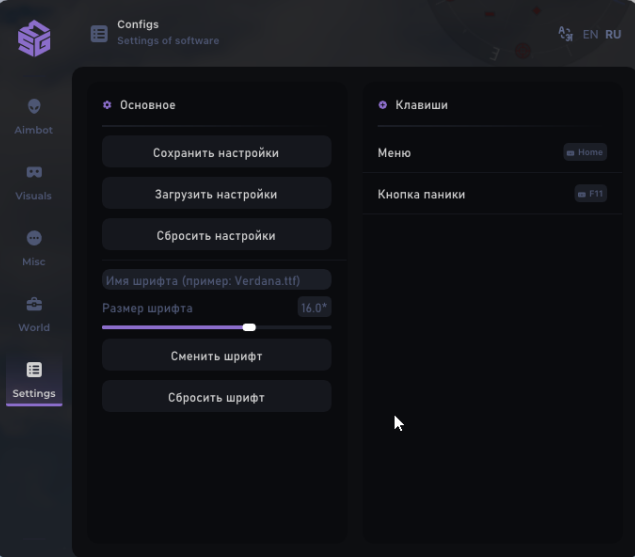Select the Misc chat bubble icon
Image resolution: width=635 pixels, height=557 pixels.
coord(34,238)
